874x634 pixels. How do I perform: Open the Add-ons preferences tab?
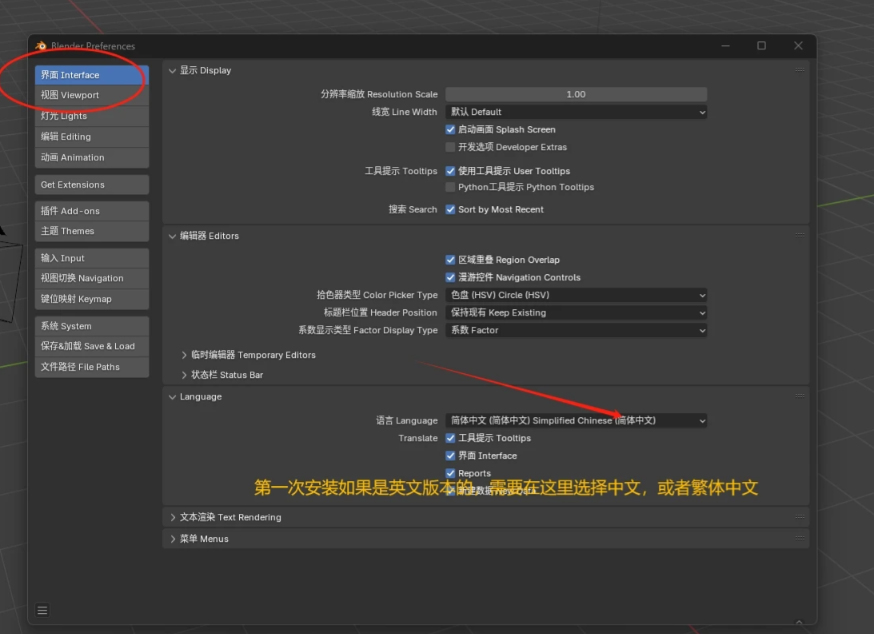point(92,211)
